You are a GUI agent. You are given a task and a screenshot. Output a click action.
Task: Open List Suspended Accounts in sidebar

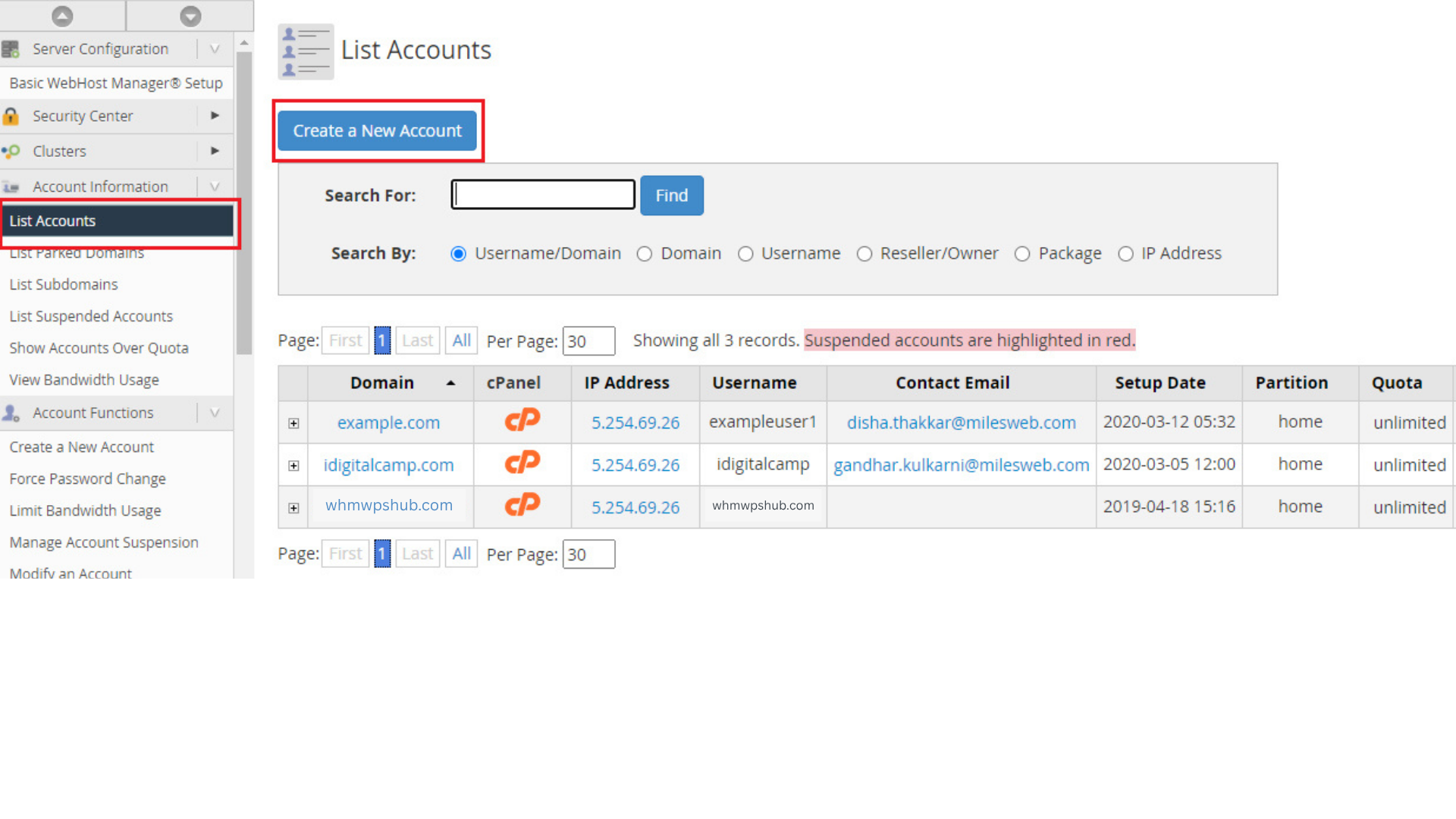pyautogui.click(x=91, y=316)
